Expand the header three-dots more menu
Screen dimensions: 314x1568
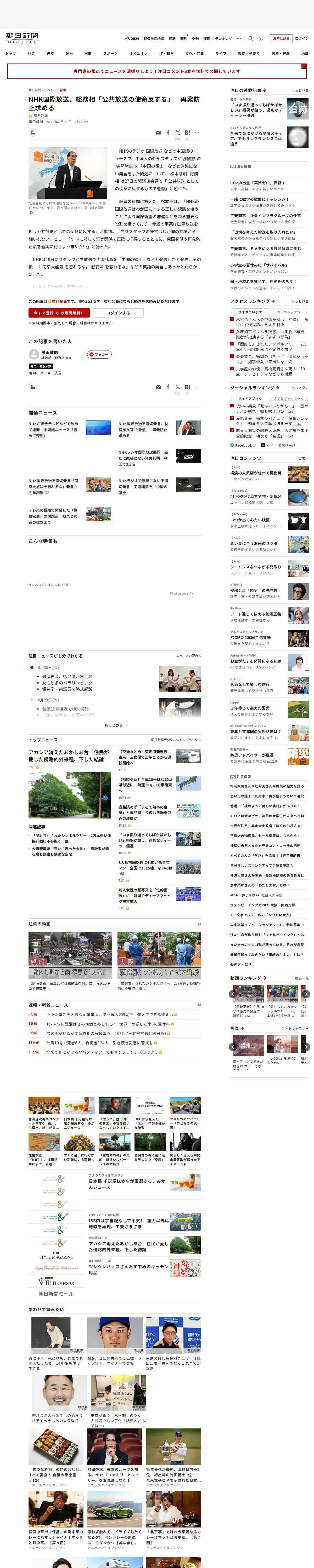tap(239, 38)
